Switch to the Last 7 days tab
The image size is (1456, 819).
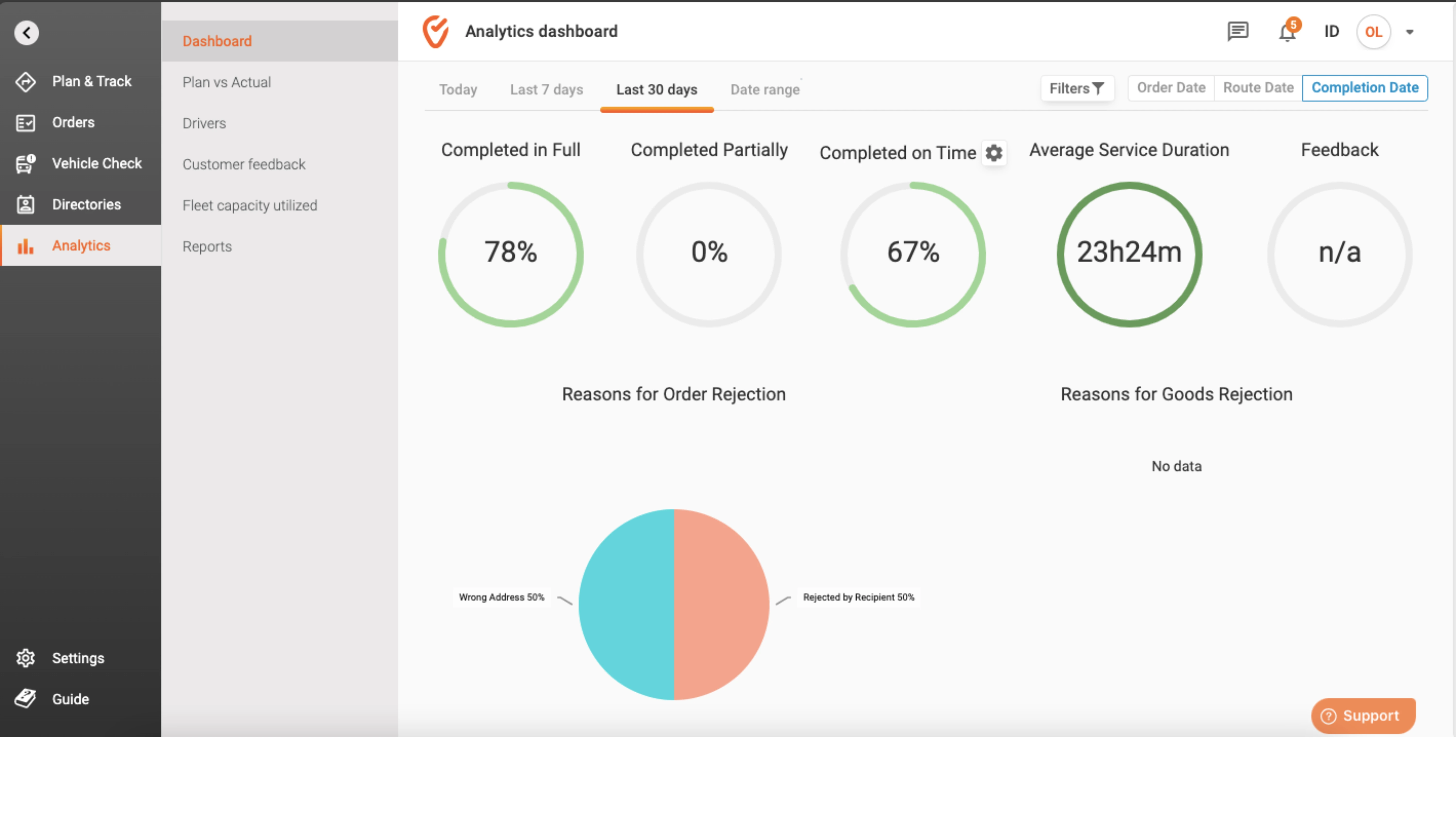[x=546, y=89]
